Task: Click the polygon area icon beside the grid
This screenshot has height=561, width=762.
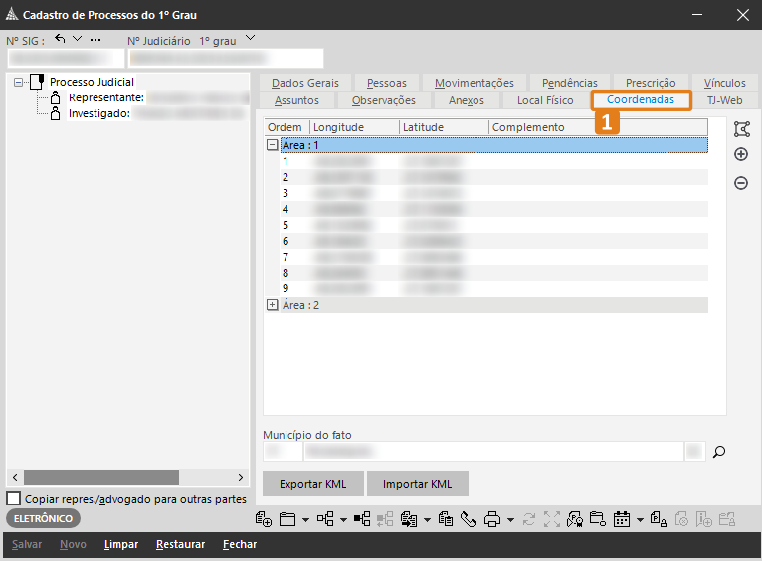Action: click(741, 128)
